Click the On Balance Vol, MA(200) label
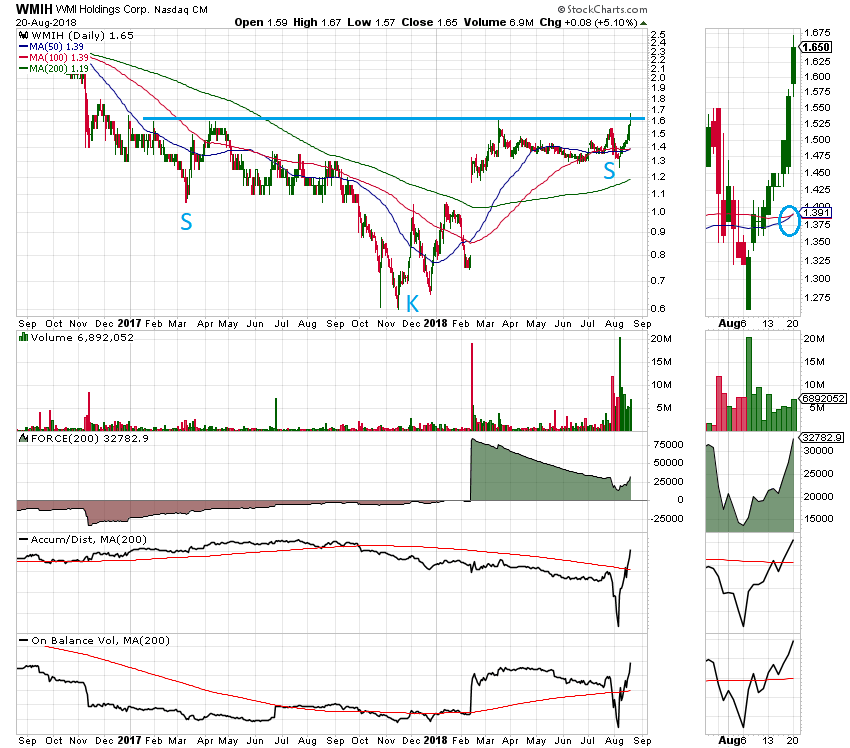The width and height of the screenshot is (850, 748). point(100,640)
